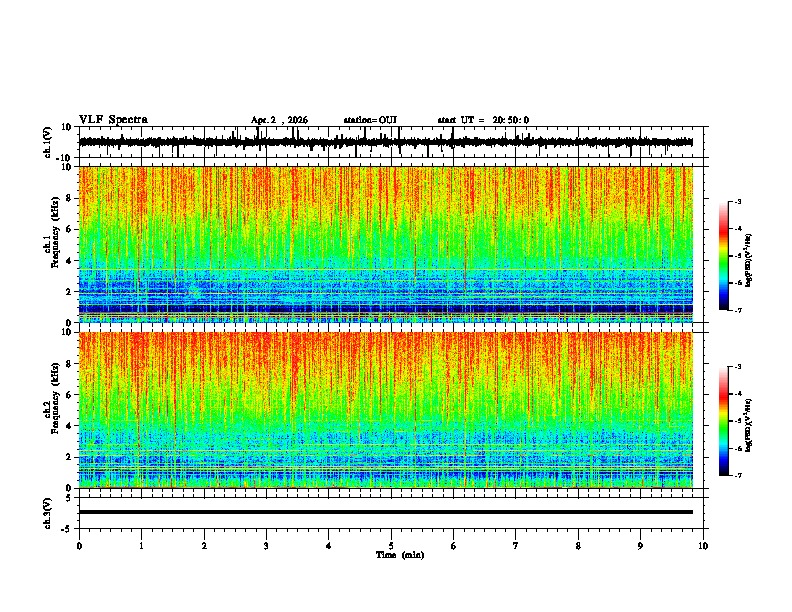Click the '-7' tick on the ch.1 color bar
Screen dimensions: 792x612
coord(738,310)
